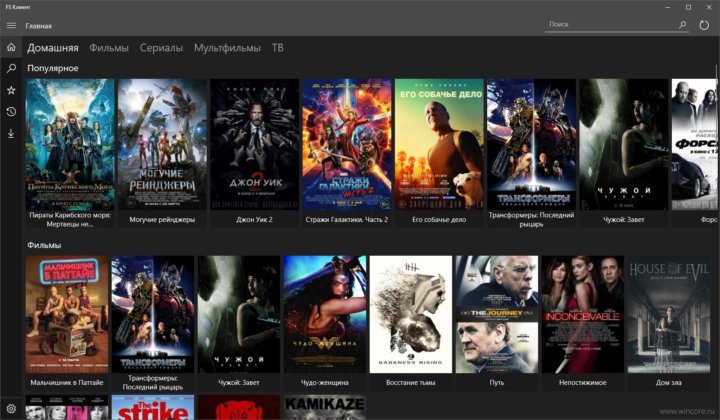Select the ТВ tab
This screenshot has height=420, width=720.
[x=278, y=47]
